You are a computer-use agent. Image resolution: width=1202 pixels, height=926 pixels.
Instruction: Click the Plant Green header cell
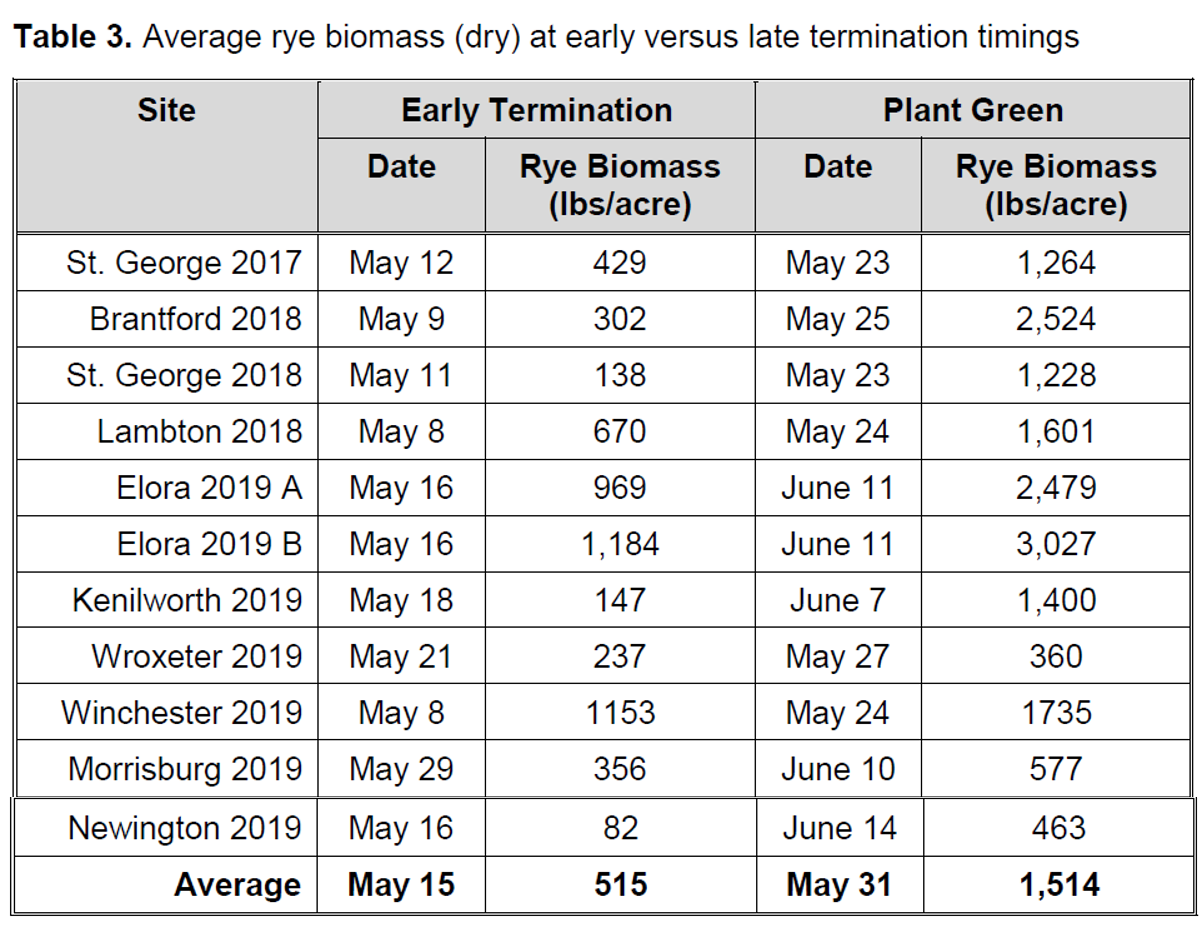pos(972,110)
